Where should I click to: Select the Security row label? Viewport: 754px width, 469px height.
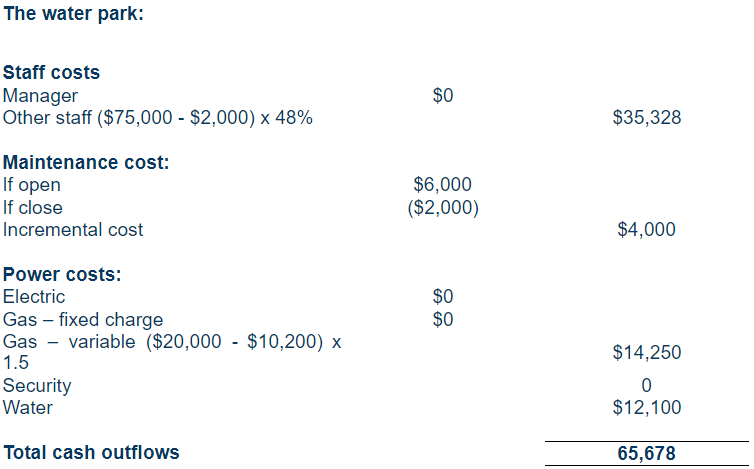(x=37, y=386)
